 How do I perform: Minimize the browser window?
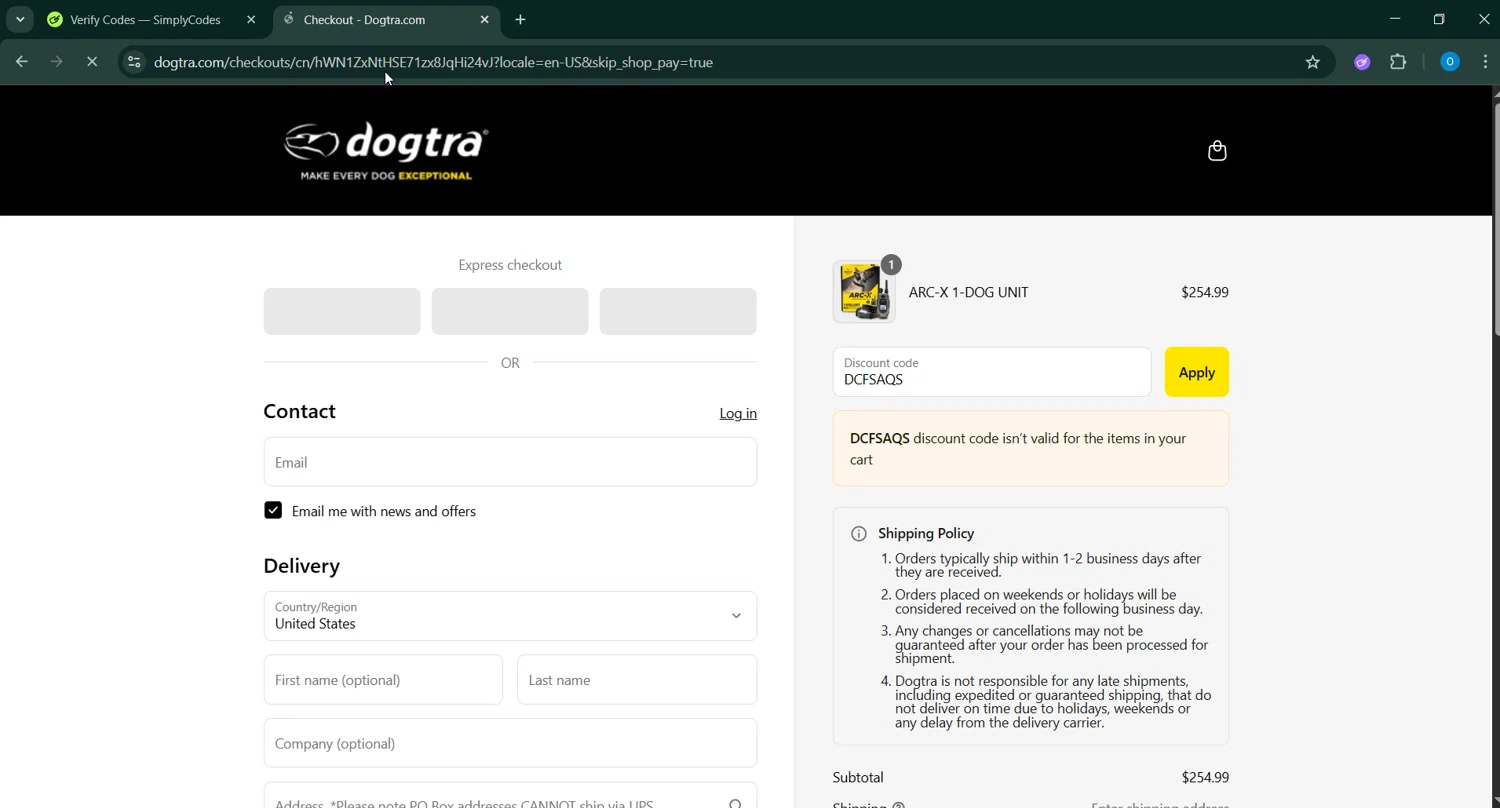coord(1395,19)
